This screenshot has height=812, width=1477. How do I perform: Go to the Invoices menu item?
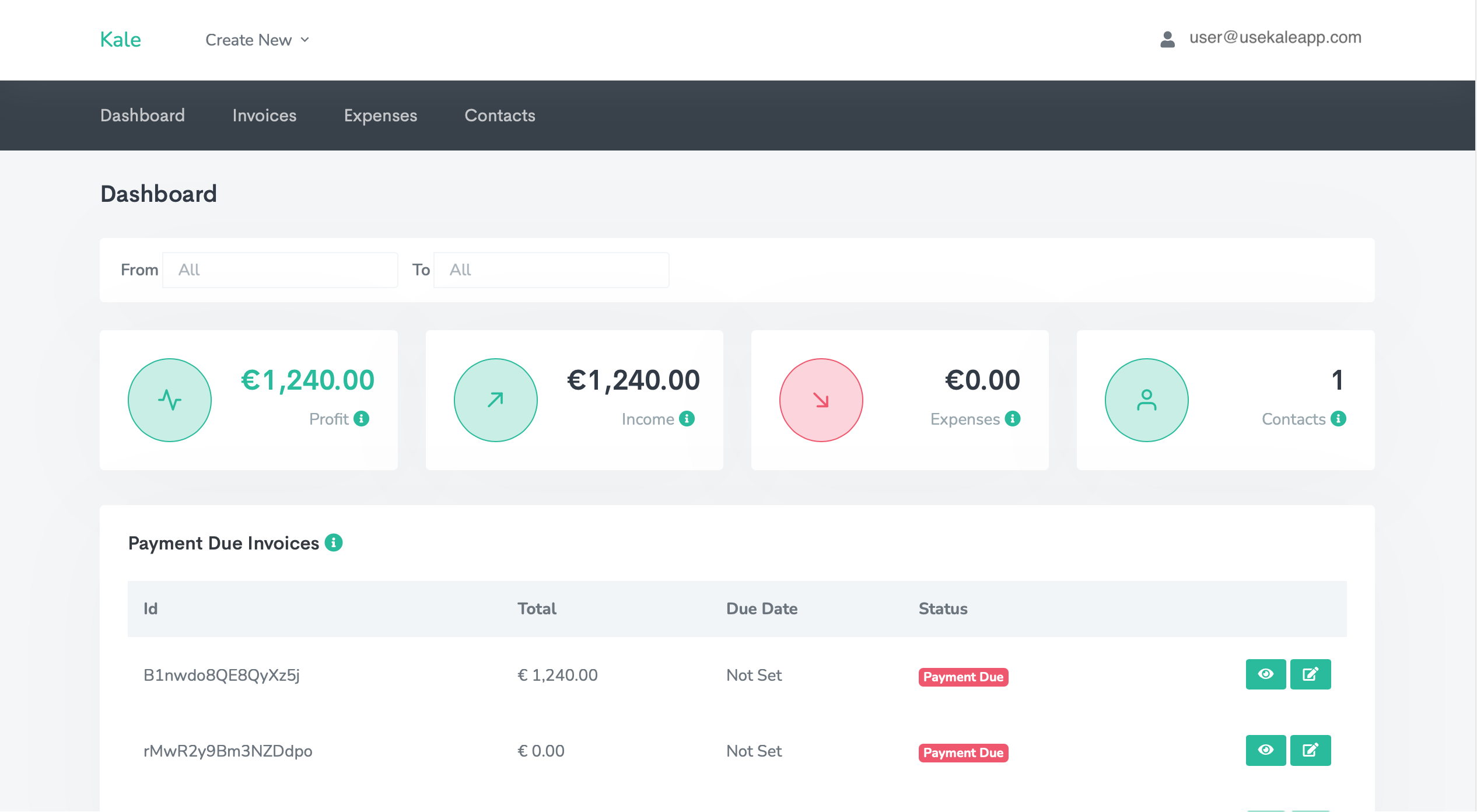point(264,116)
